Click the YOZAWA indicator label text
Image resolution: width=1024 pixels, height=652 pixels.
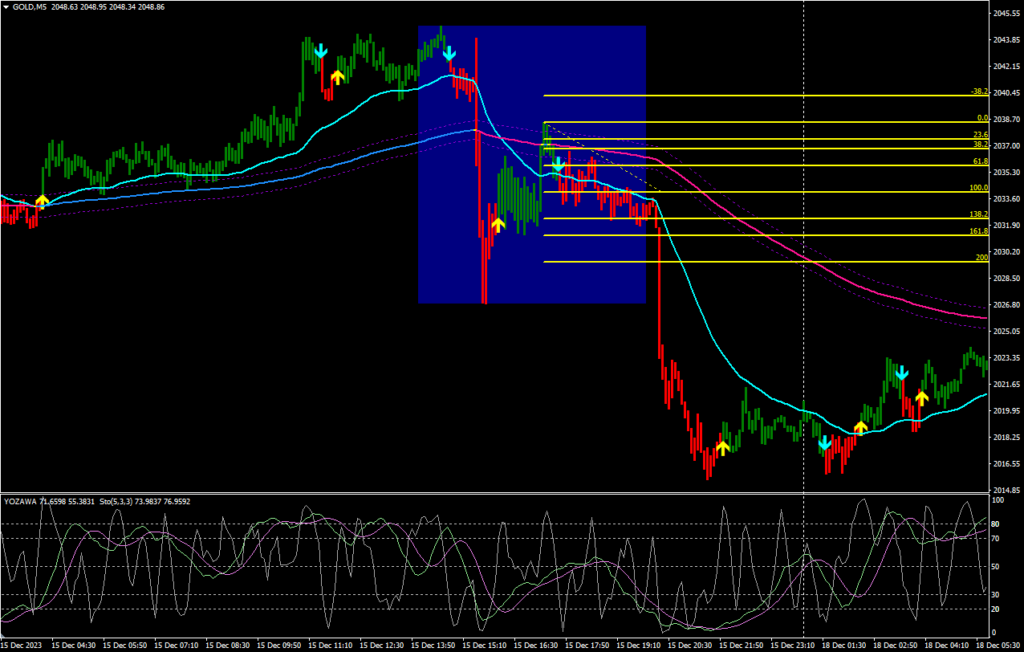(x=23, y=501)
